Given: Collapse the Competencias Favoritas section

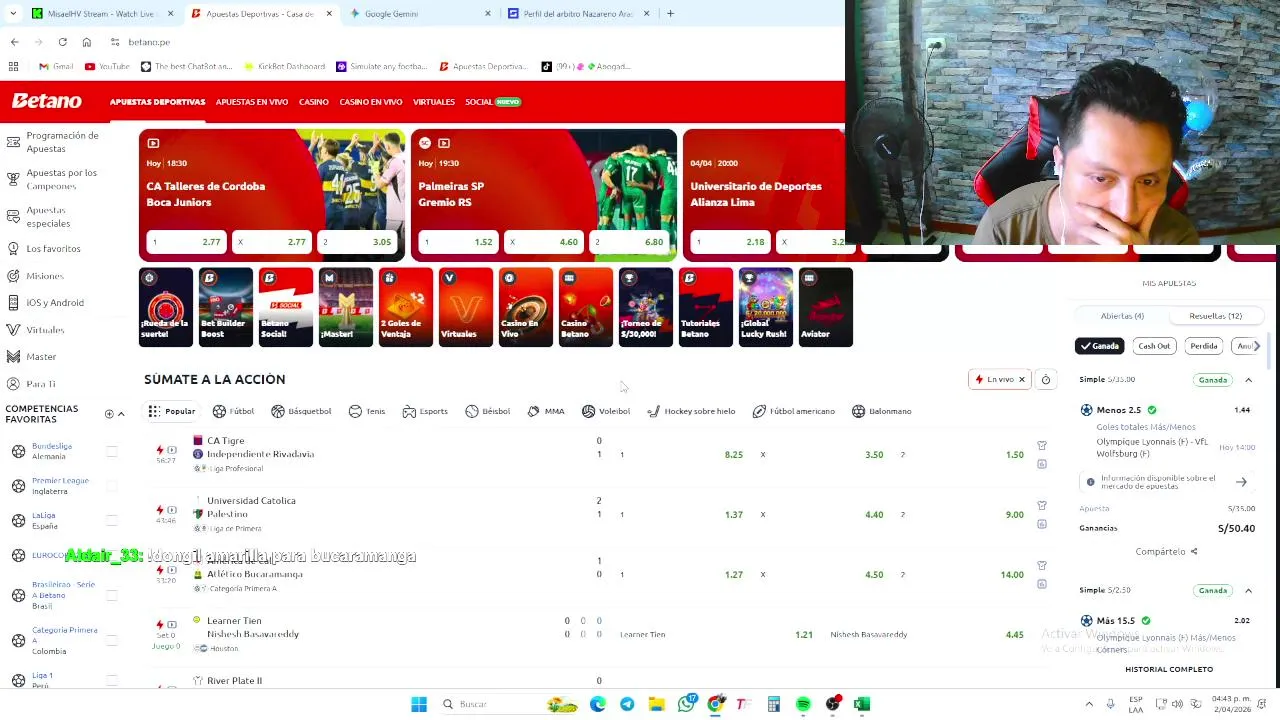Looking at the screenshot, I should click(121, 414).
